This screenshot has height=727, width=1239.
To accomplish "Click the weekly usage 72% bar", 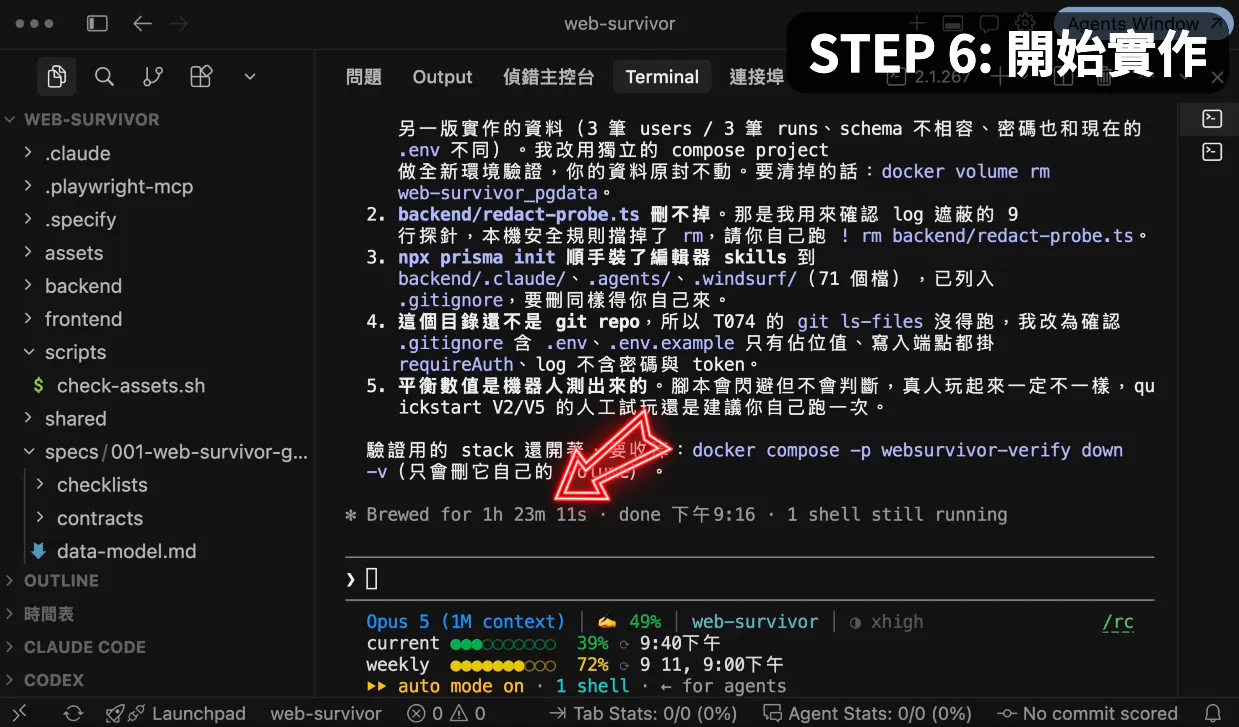I will tap(503, 665).
